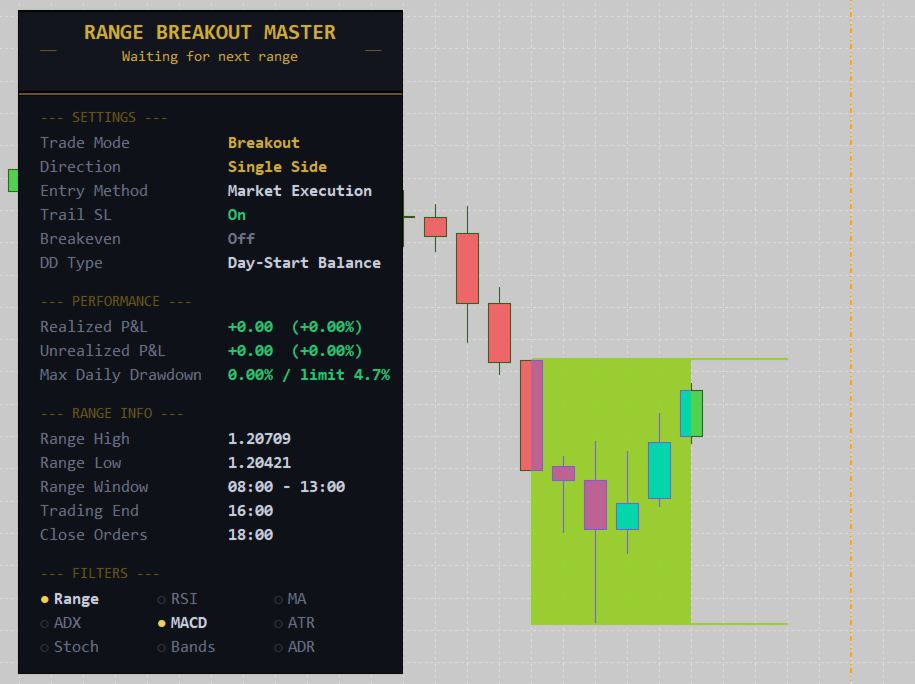
Task: Click the FILTERS section header
Action: (x=100, y=573)
